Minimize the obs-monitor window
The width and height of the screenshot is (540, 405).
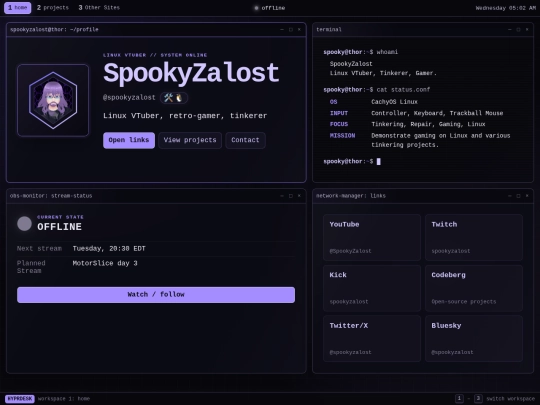point(282,196)
